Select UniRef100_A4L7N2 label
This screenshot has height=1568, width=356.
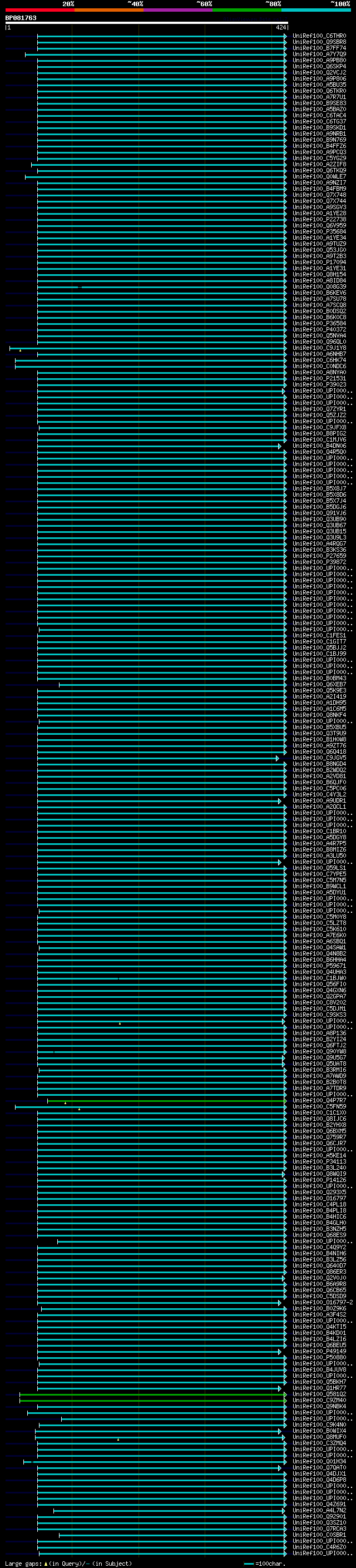pos(319,1510)
